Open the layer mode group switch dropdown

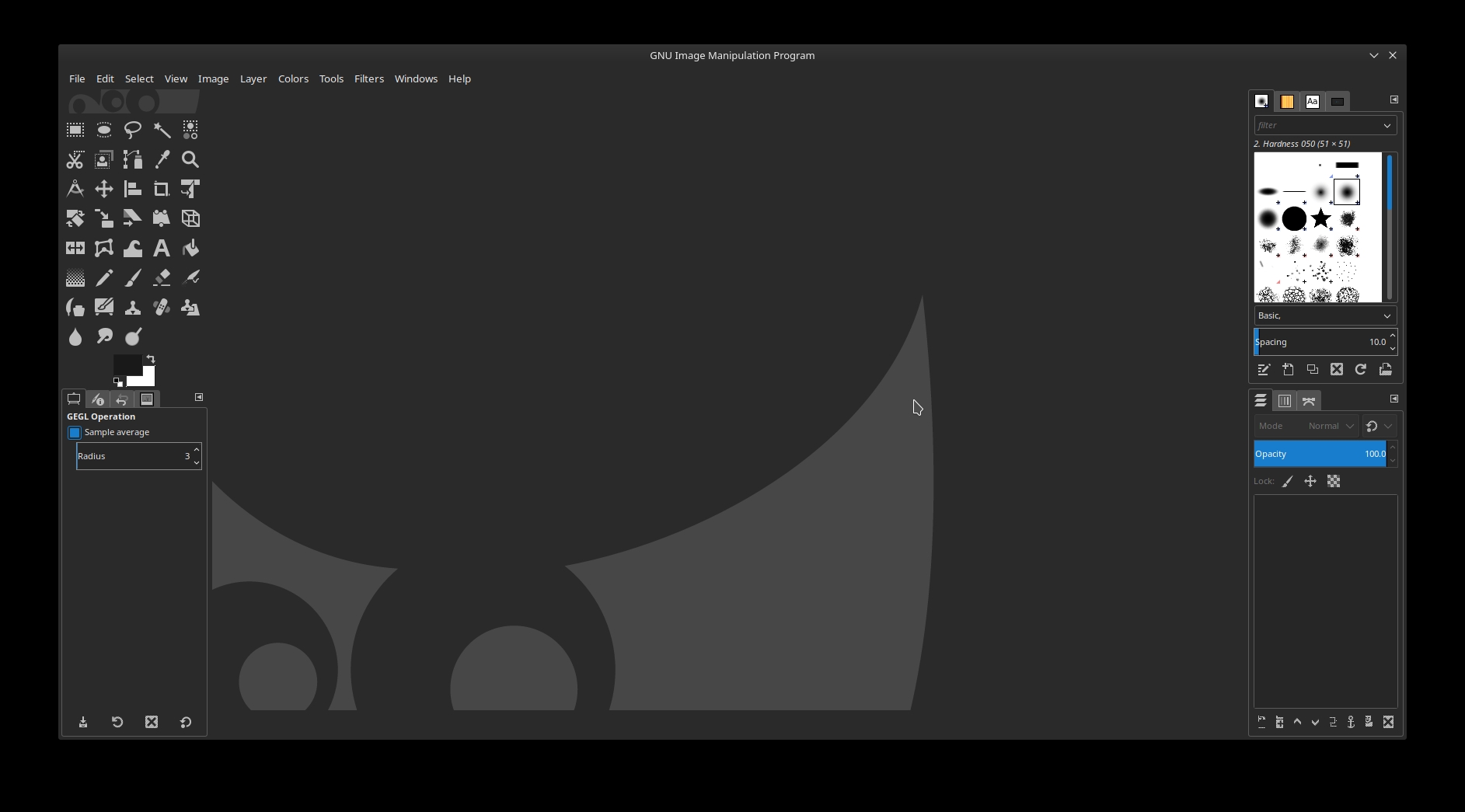(1380, 426)
